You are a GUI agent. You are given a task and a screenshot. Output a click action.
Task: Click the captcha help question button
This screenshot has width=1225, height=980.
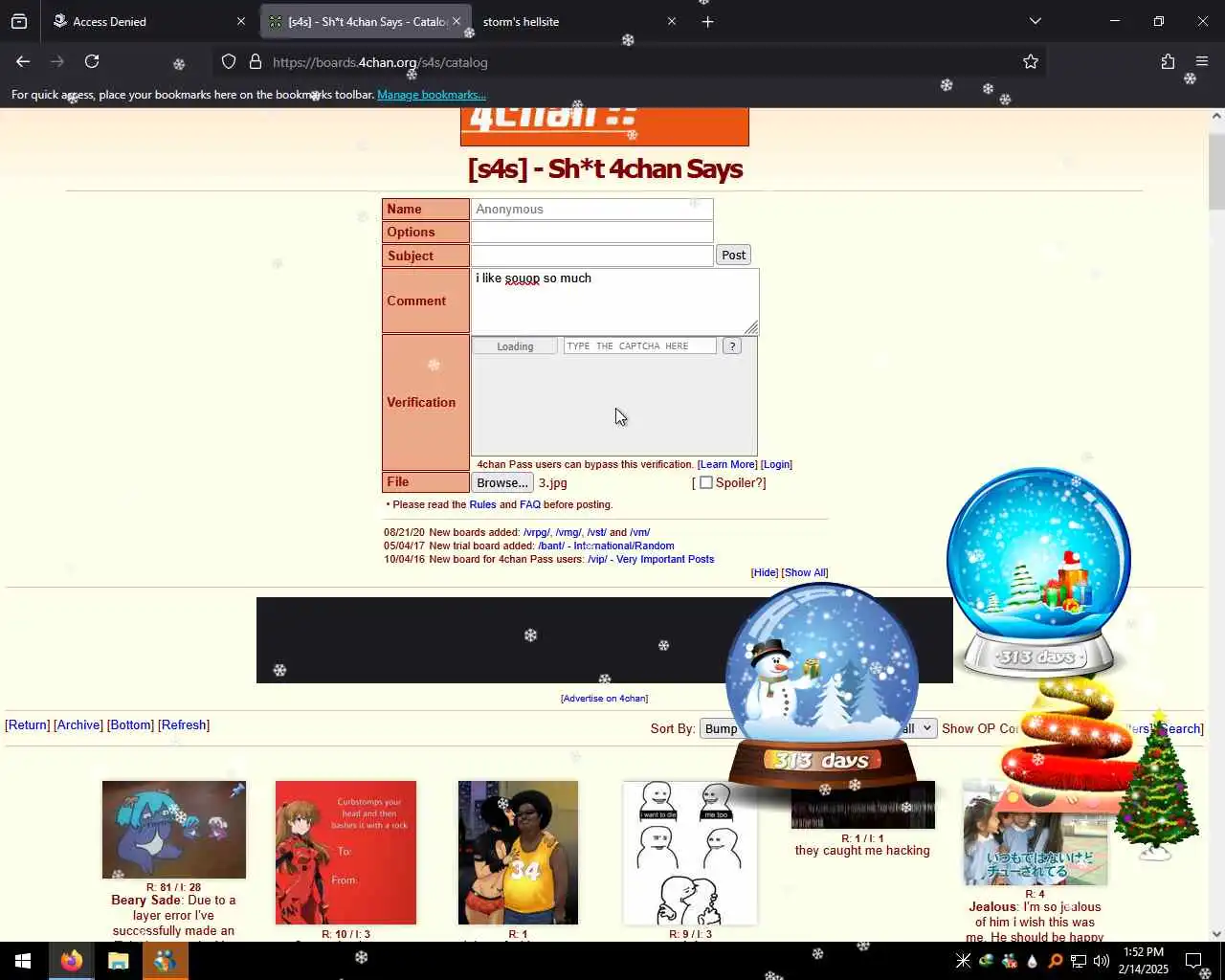click(732, 345)
